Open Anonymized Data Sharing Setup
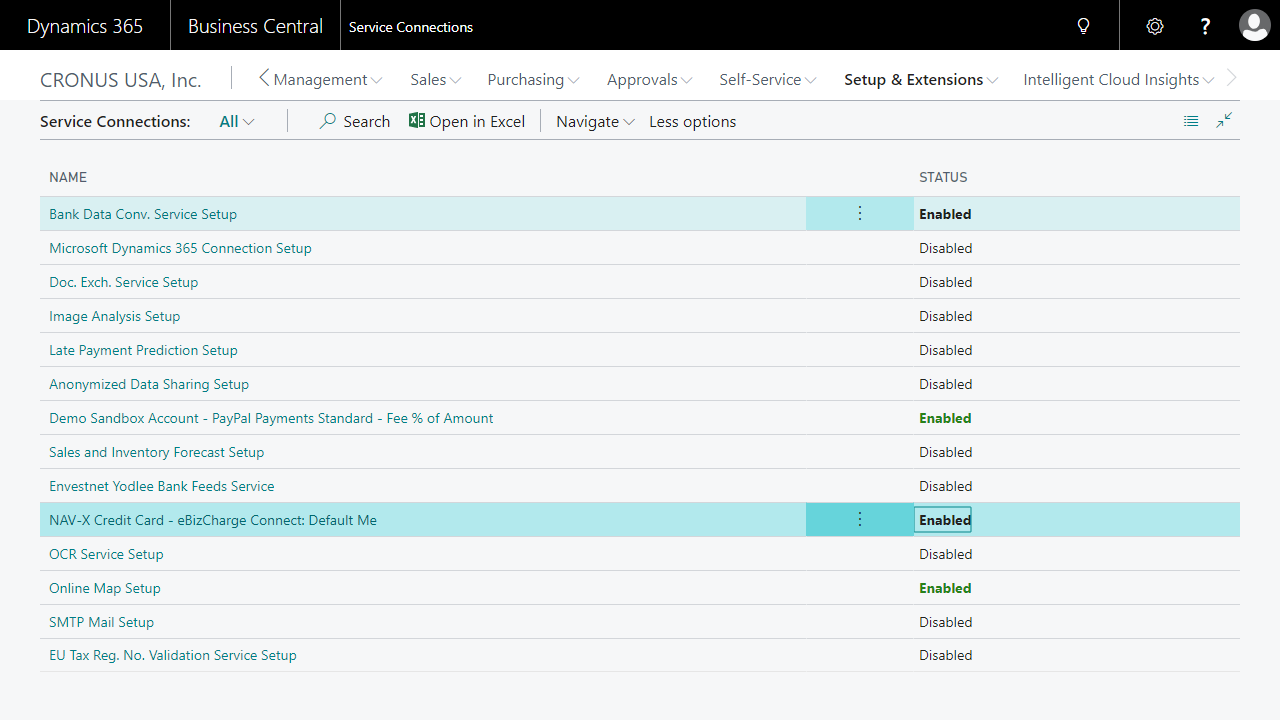This screenshot has width=1280, height=720. [x=149, y=384]
